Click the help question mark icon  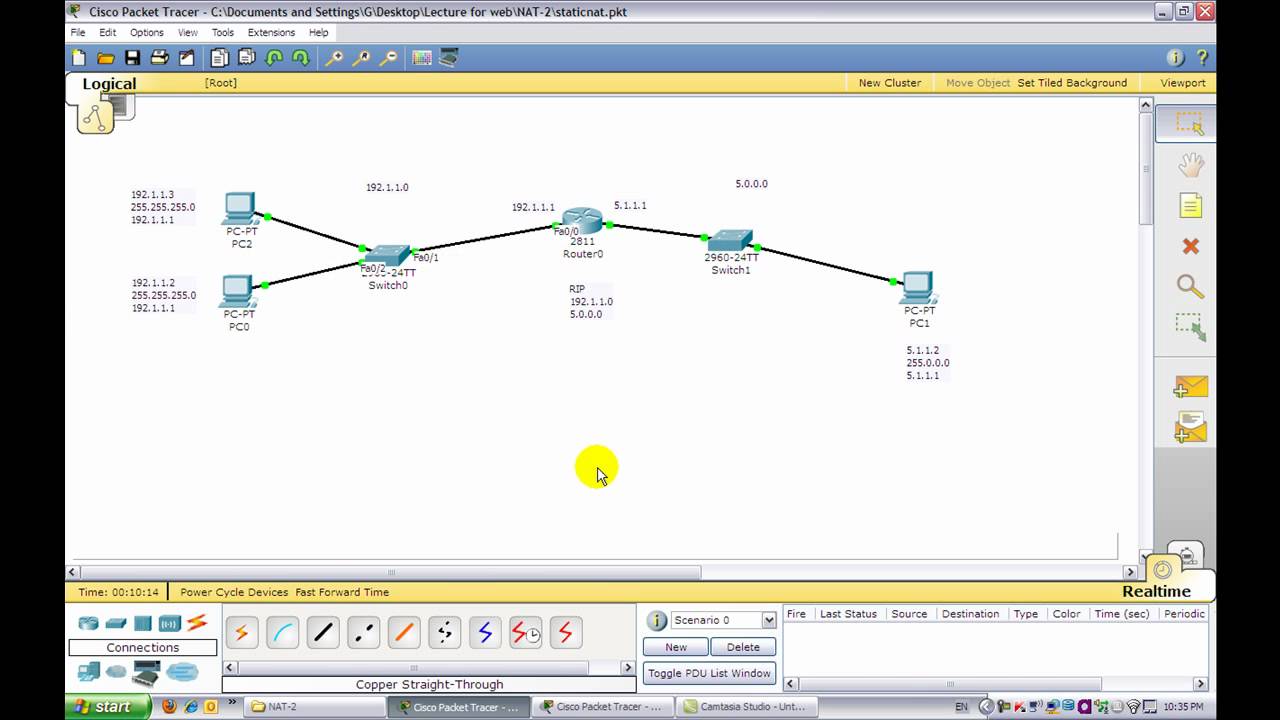pyautogui.click(x=1202, y=58)
